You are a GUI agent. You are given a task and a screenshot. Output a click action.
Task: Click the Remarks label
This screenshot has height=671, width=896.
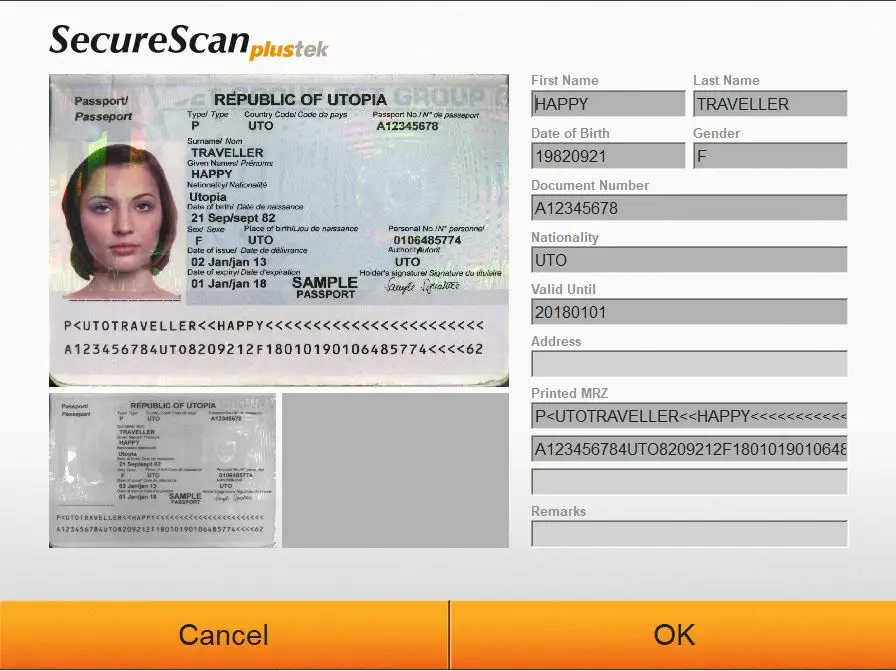(558, 511)
